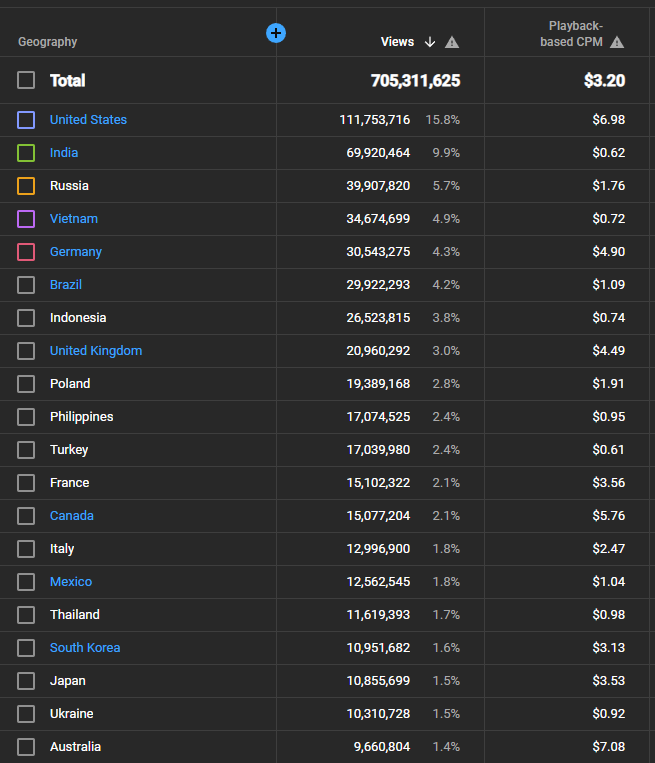Check the Ukraine row checkbox
This screenshot has width=655, height=763.
pos(26,714)
